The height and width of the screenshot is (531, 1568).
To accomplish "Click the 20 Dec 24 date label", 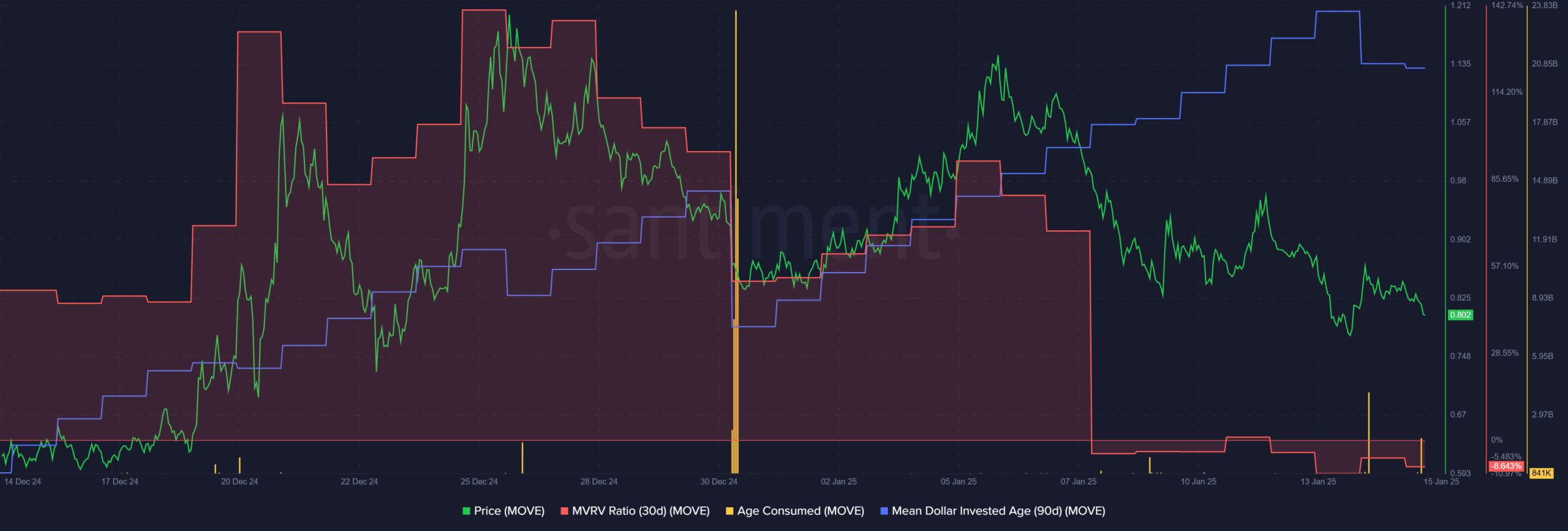I will [x=239, y=481].
